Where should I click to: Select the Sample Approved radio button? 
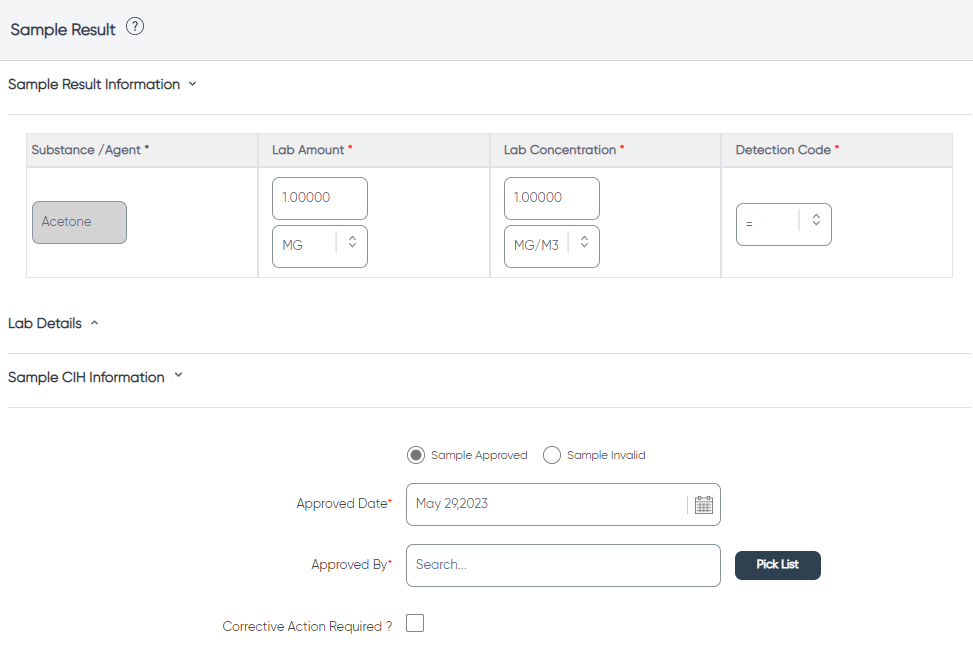pos(416,455)
